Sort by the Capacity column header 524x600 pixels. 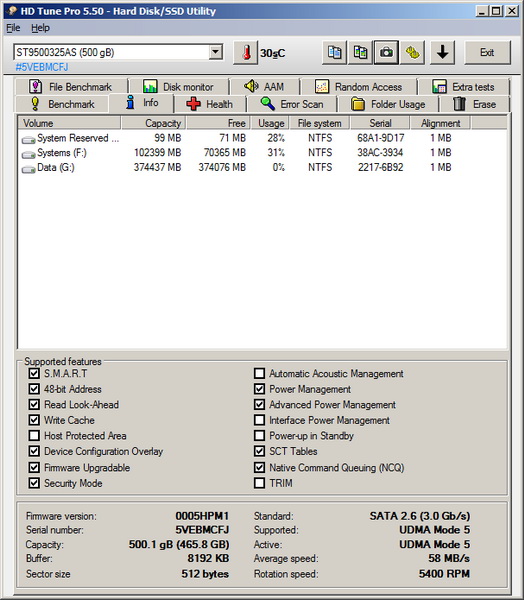(x=153, y=123)
